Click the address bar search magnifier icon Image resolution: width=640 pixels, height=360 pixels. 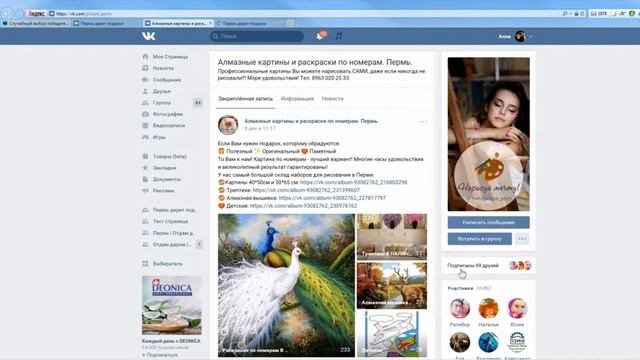tap(565, 13)
